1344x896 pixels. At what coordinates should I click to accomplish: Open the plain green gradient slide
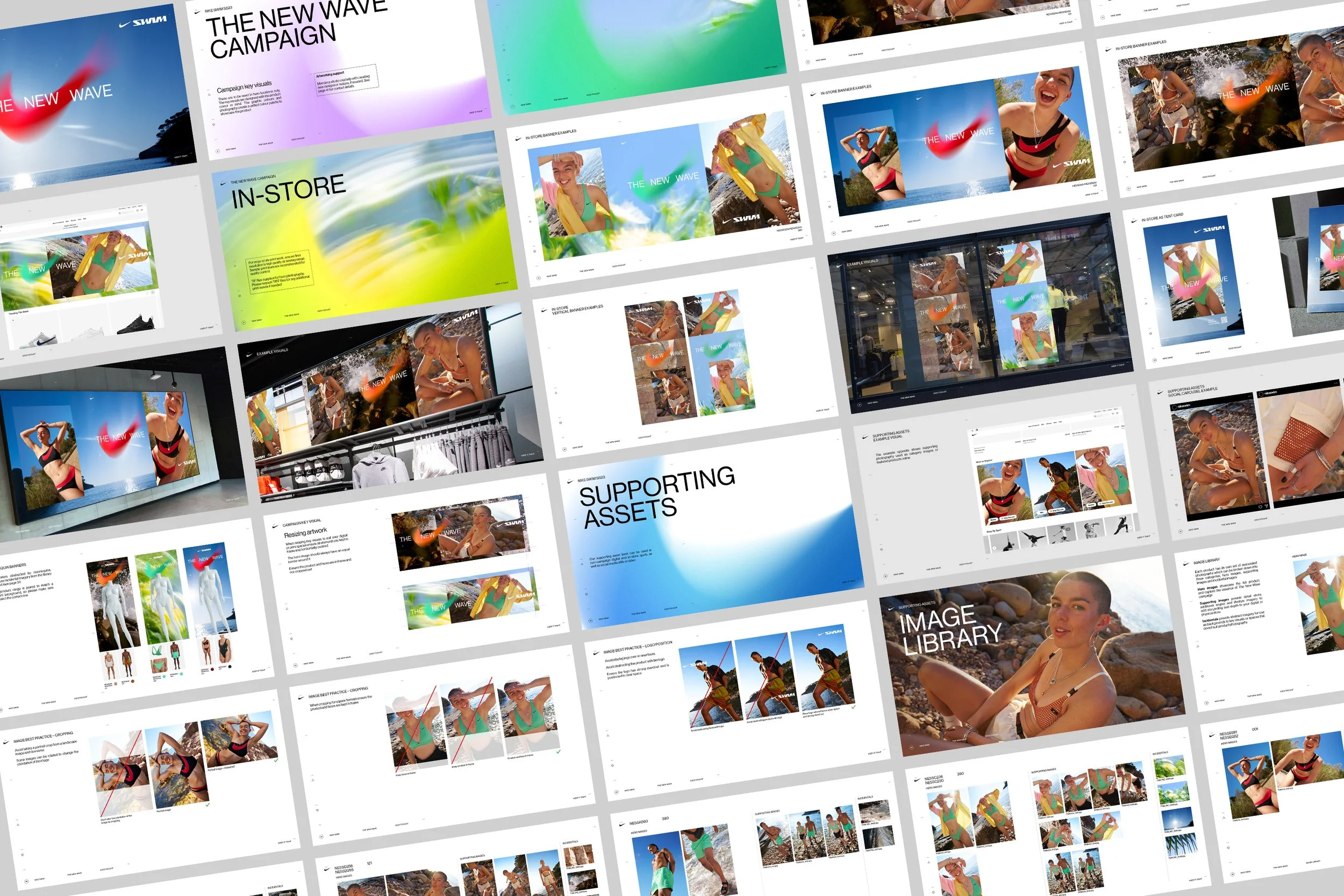635,52
